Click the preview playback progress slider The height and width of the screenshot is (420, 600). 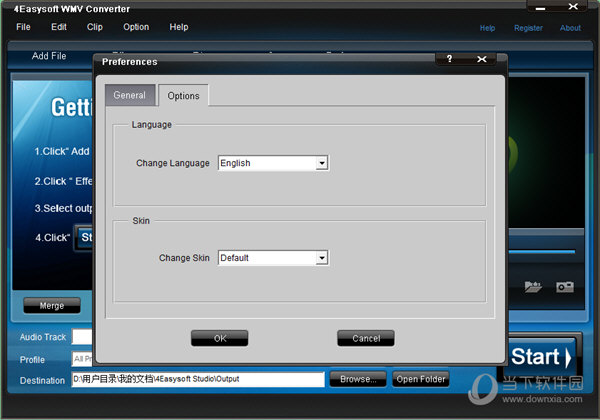point(541,252)
